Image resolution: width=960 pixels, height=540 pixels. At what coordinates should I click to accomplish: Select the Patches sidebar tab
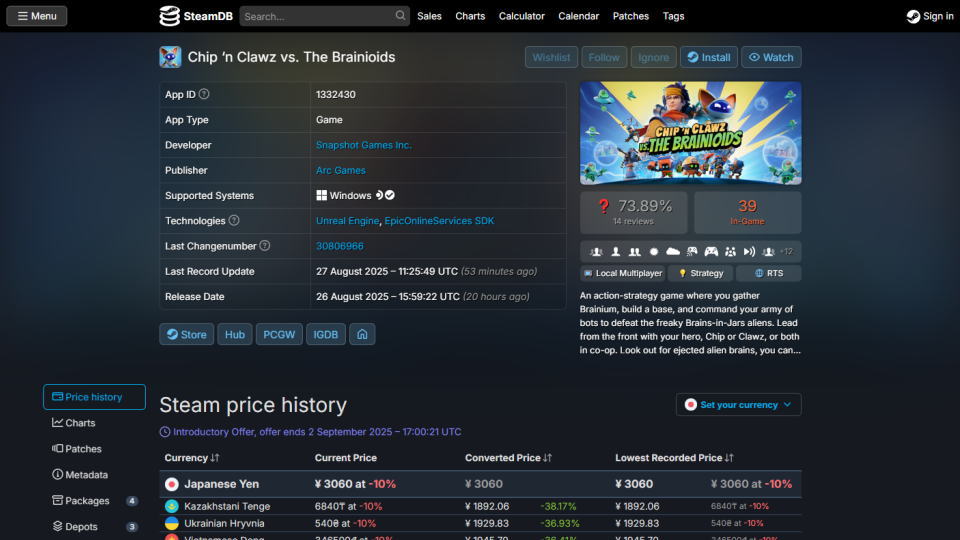click(94, 449)
